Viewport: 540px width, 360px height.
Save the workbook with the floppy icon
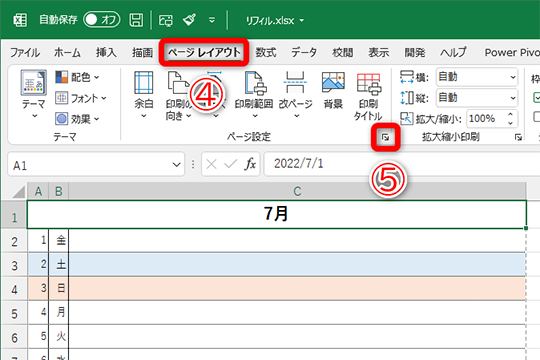point(136,20)
